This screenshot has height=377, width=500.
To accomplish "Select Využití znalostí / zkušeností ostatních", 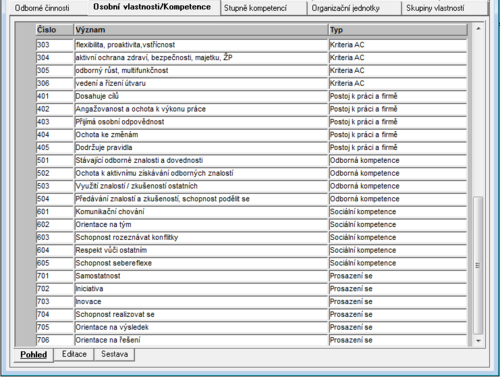I will click(x=201, y=186).
